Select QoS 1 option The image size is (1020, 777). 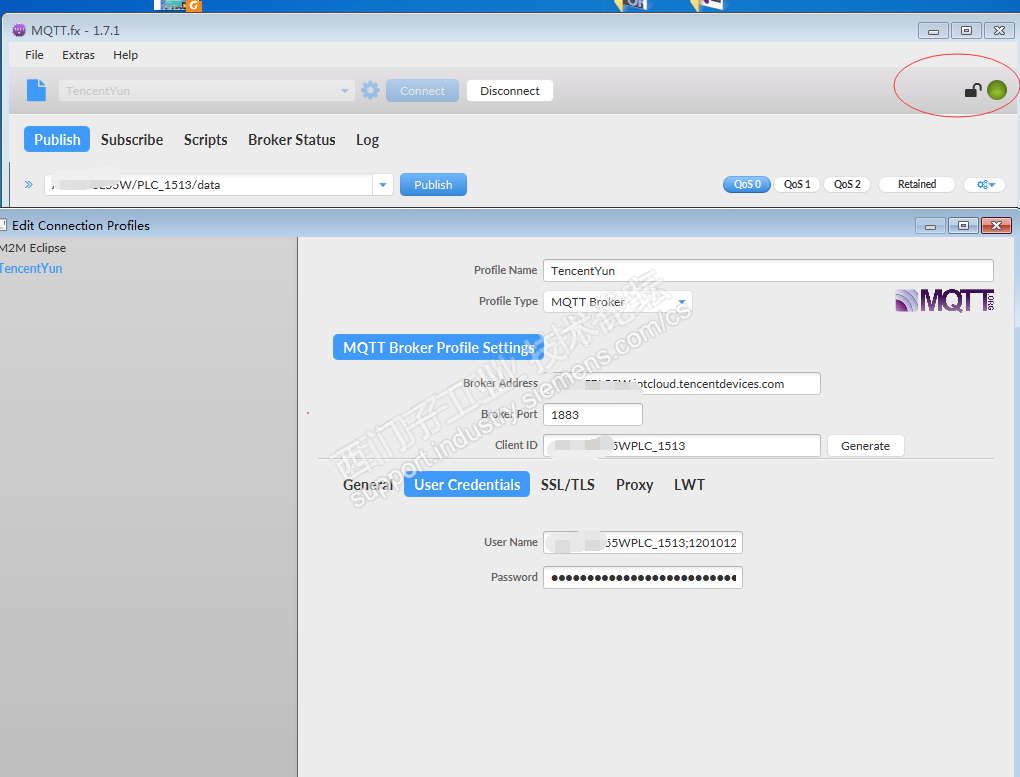(797, 184)
